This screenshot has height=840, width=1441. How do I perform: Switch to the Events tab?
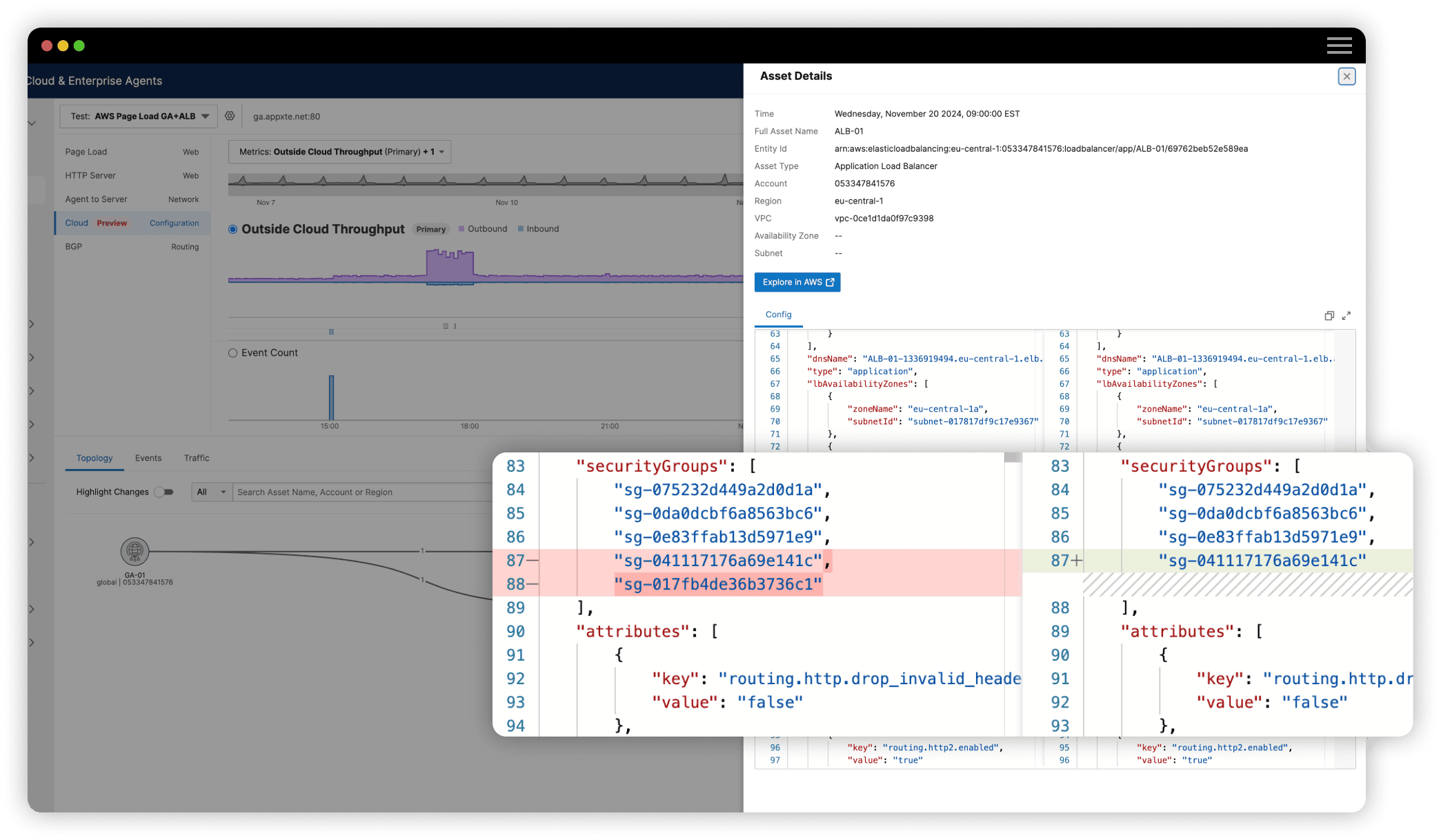click(148, 458)
